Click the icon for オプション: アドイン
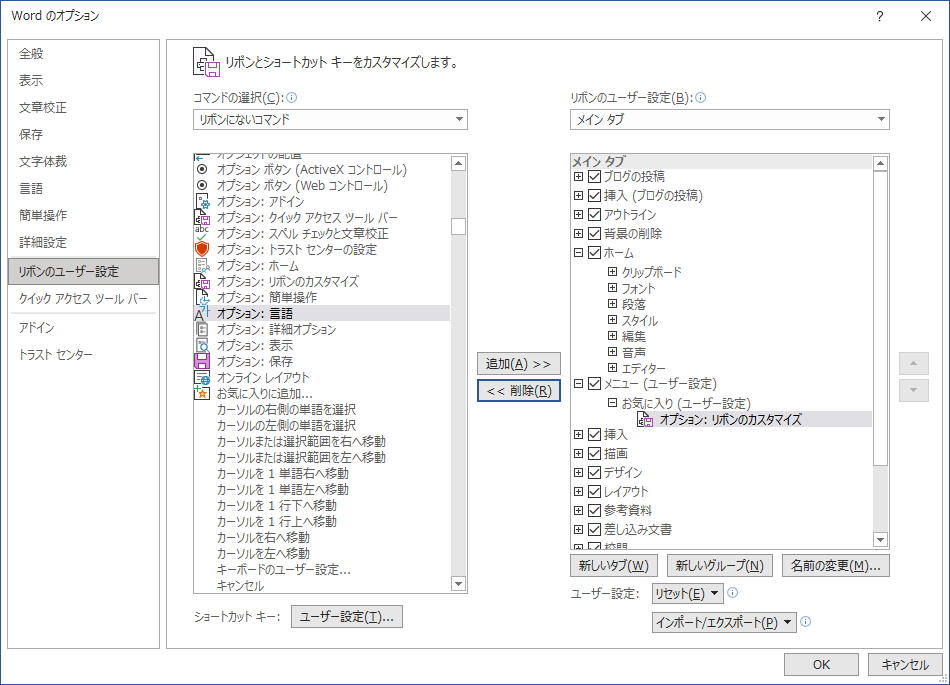 (202, 201)
